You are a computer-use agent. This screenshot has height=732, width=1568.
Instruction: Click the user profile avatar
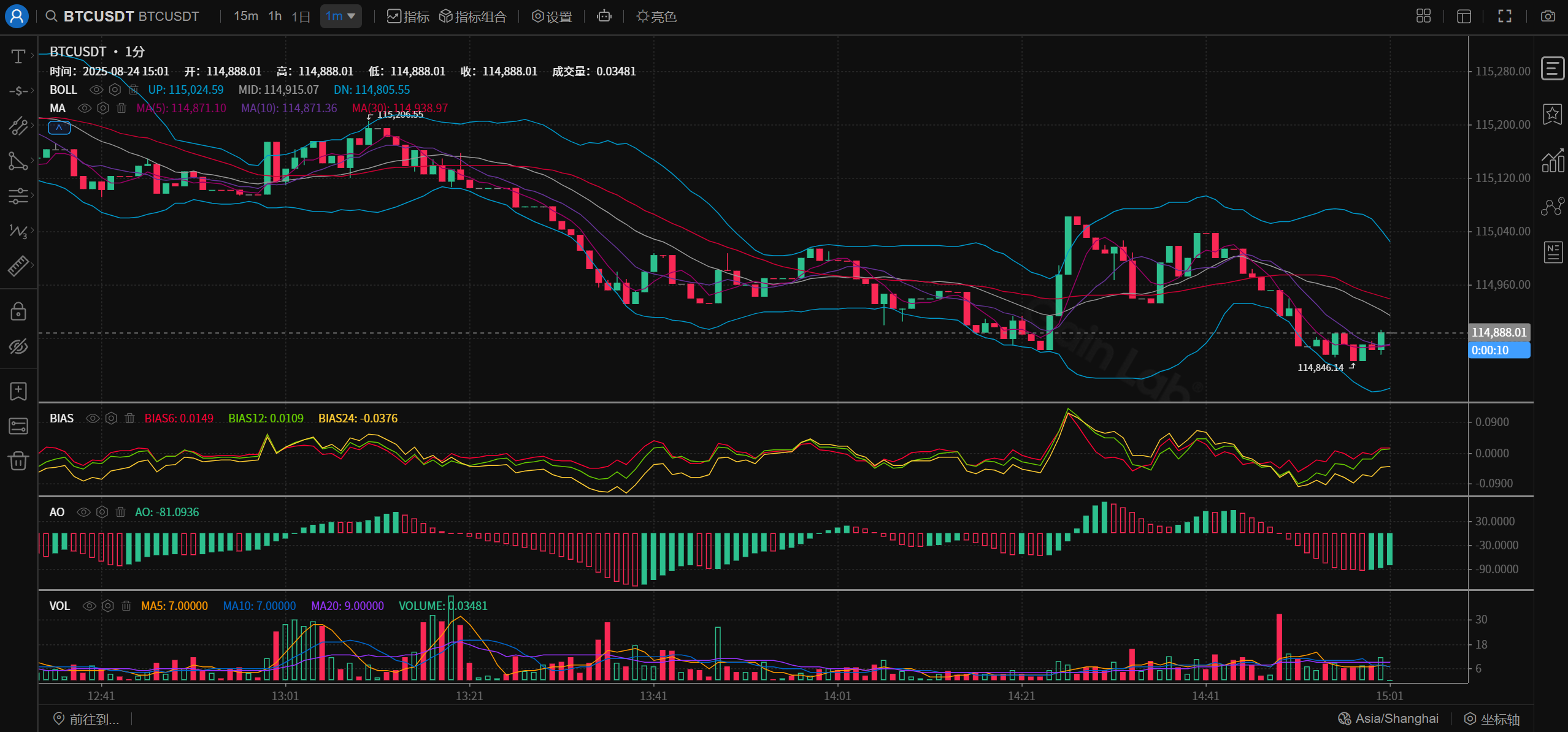[17, 16]
